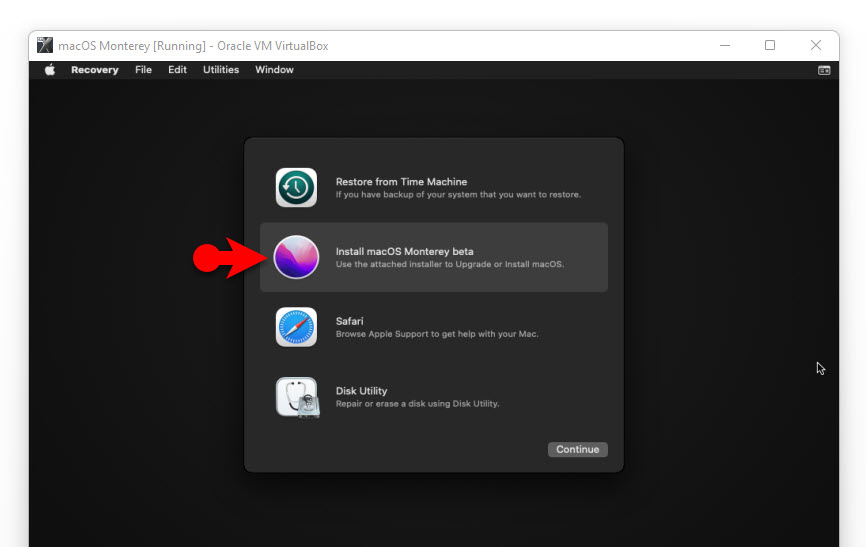Click 'If you have backup' description
The width and height of the screenshot is (866, 547).
click(x=458, y=194)
